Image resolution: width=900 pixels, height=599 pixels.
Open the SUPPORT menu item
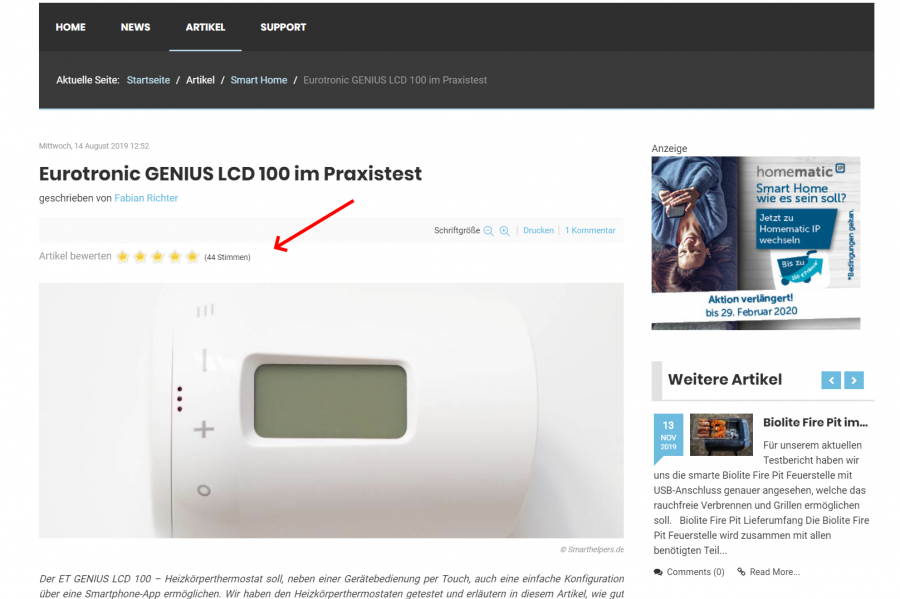tap(283, 27)
